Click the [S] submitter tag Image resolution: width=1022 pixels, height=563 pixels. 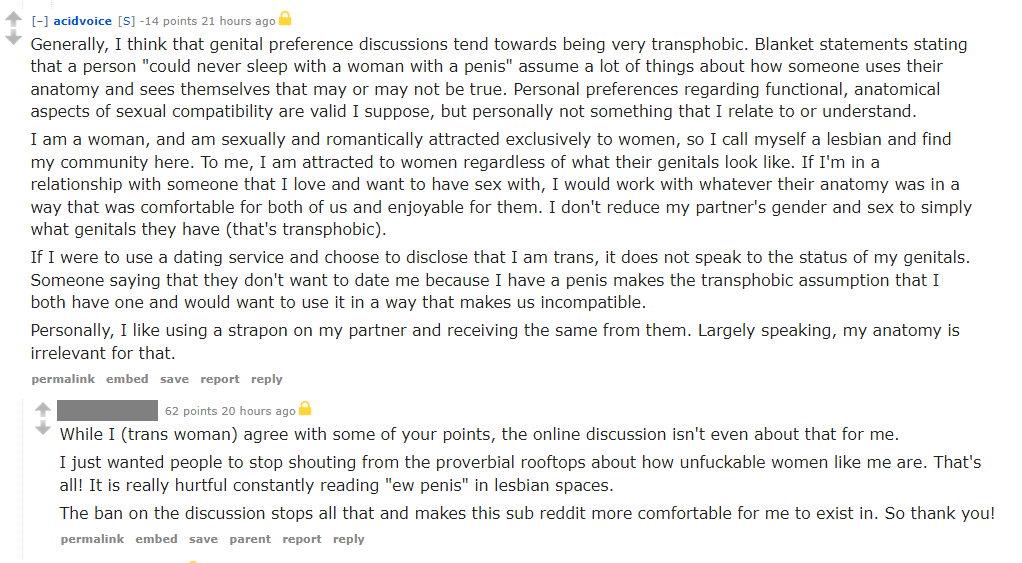126,21
